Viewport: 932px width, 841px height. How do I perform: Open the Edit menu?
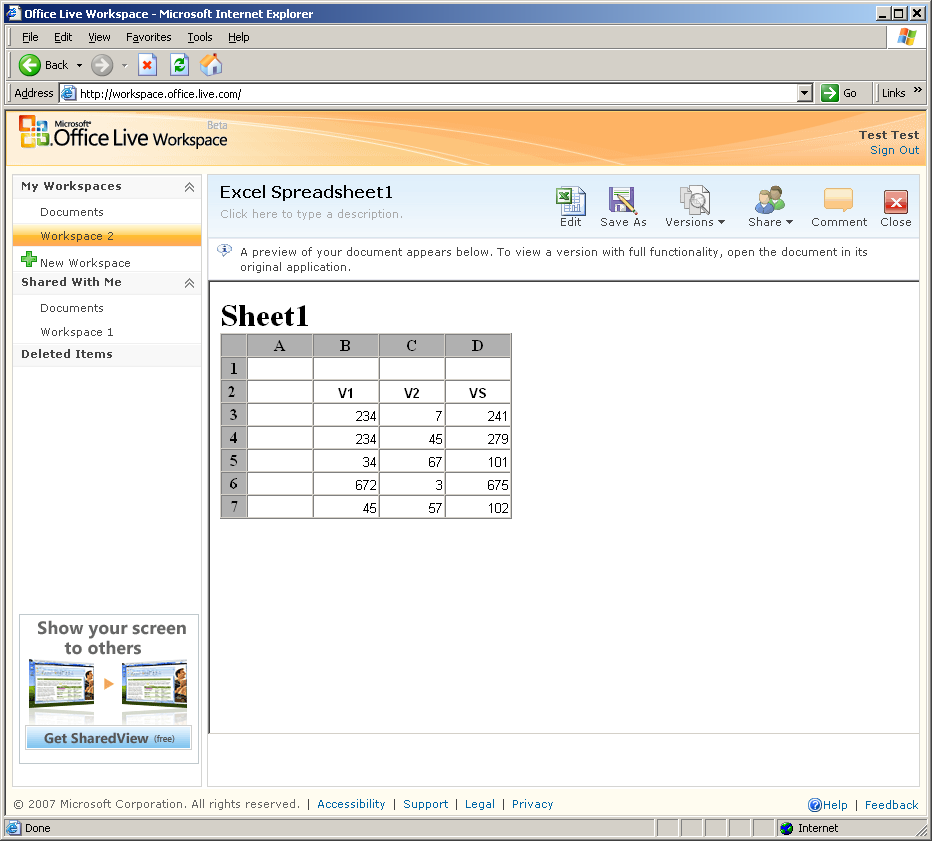[x=63, y=37]
